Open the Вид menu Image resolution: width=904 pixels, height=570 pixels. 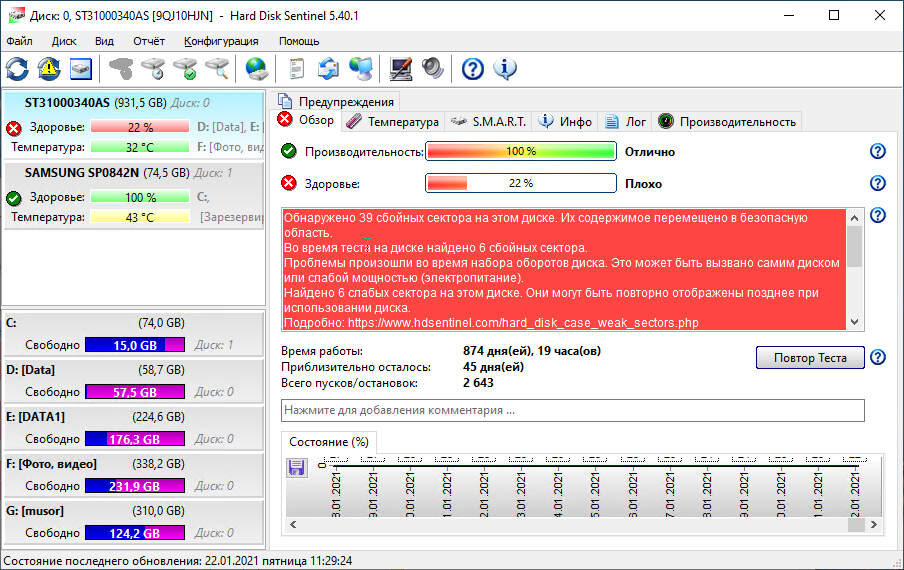104,41
